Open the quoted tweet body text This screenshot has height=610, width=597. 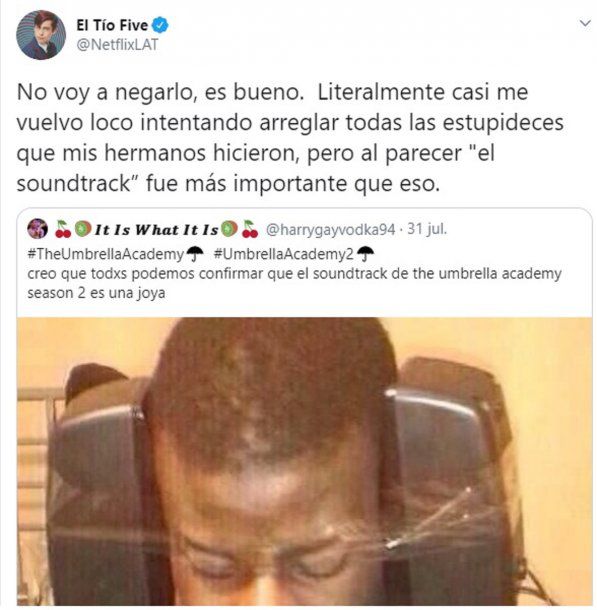tap(294, 283)
